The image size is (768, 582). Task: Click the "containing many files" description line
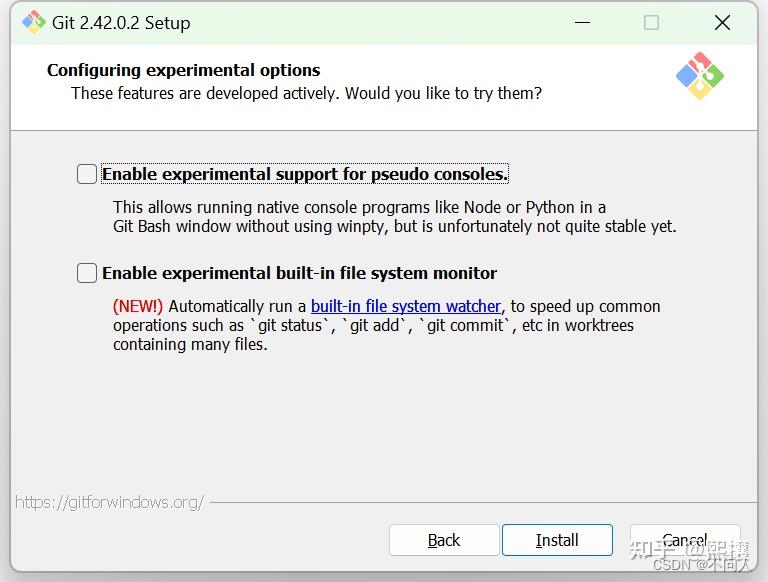[x=190, y=344]
